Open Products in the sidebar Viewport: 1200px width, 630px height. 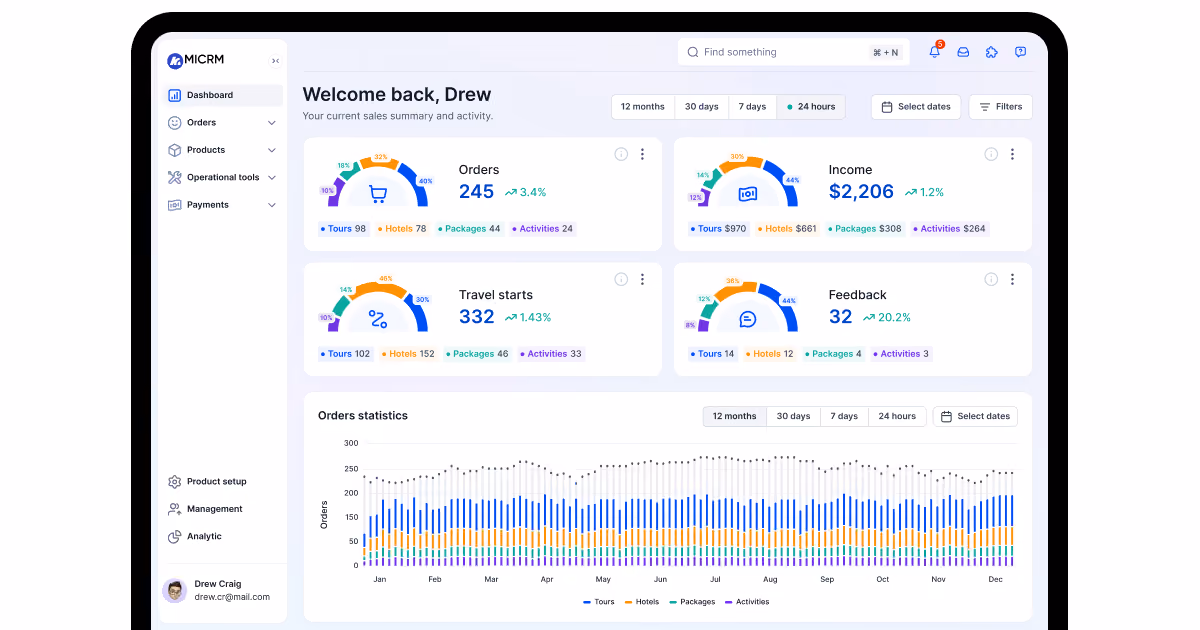[222, 150]
